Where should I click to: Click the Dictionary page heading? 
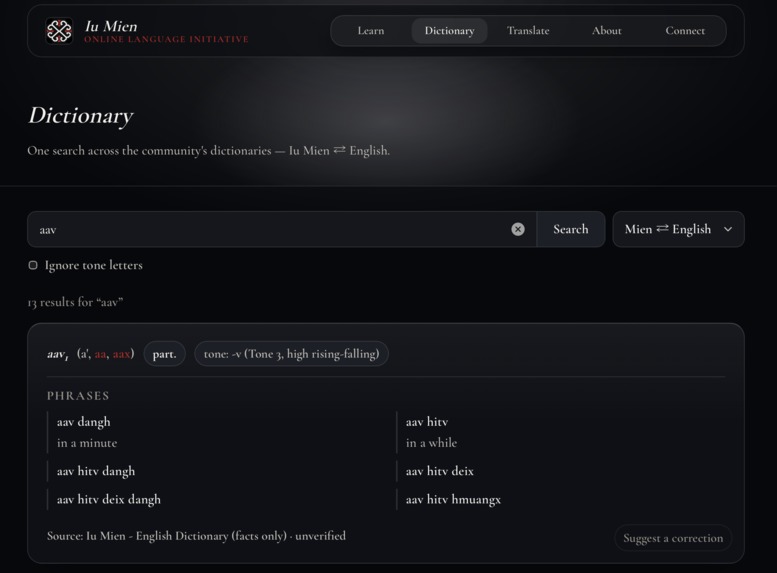80,115
